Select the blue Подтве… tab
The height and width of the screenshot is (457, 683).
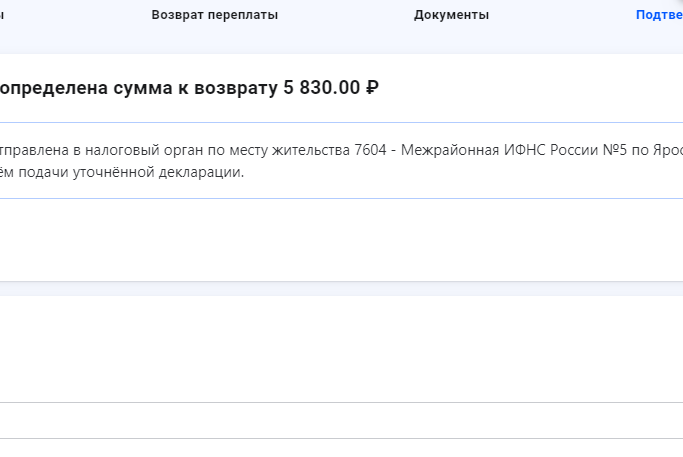(659, 15)
